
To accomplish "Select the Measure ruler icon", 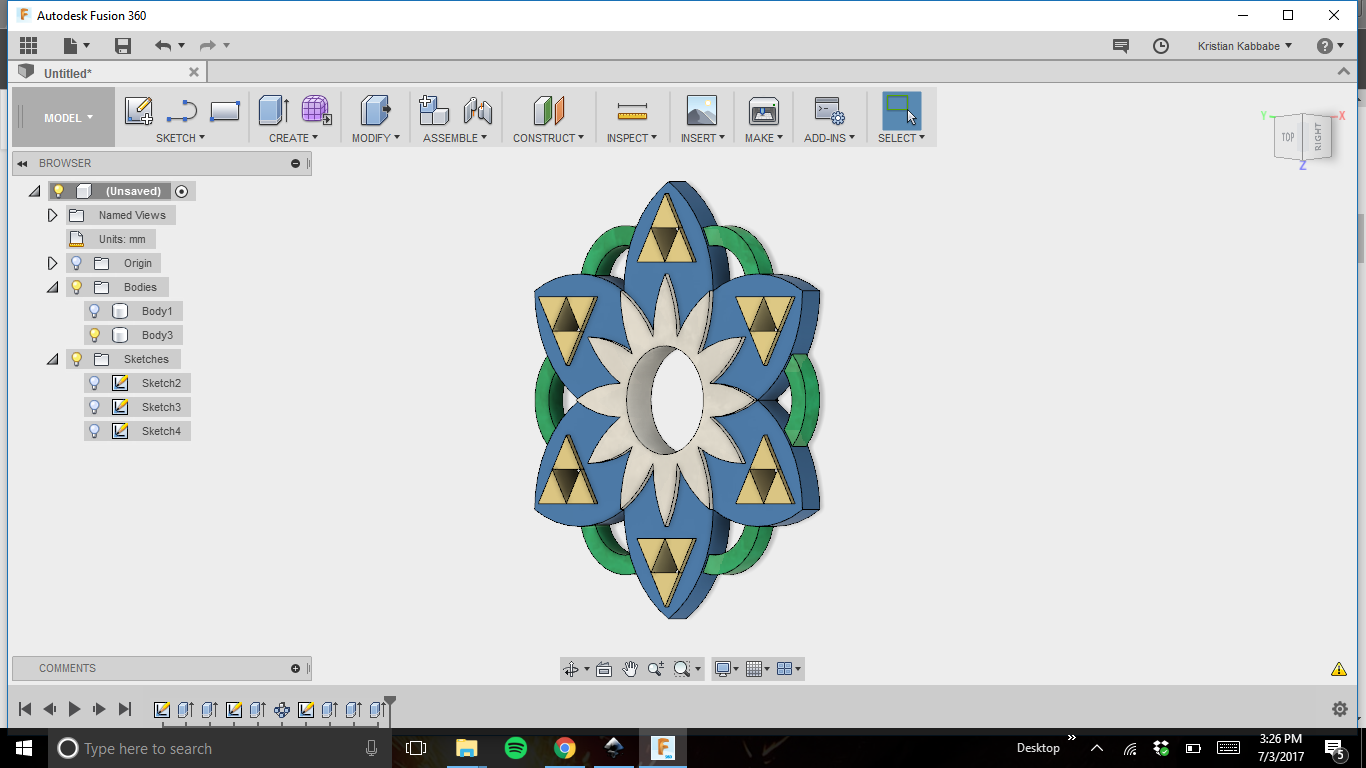I will (632, 110).
